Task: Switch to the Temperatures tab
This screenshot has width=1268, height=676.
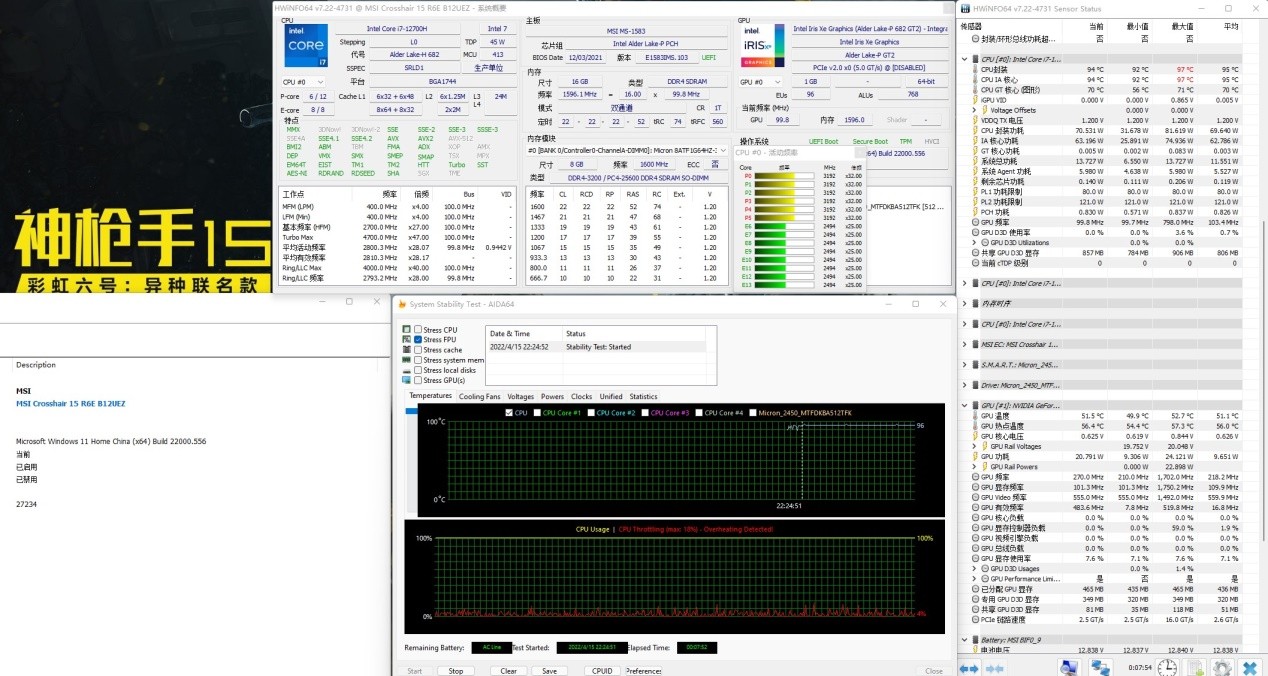Action: (x=431, y=396)
